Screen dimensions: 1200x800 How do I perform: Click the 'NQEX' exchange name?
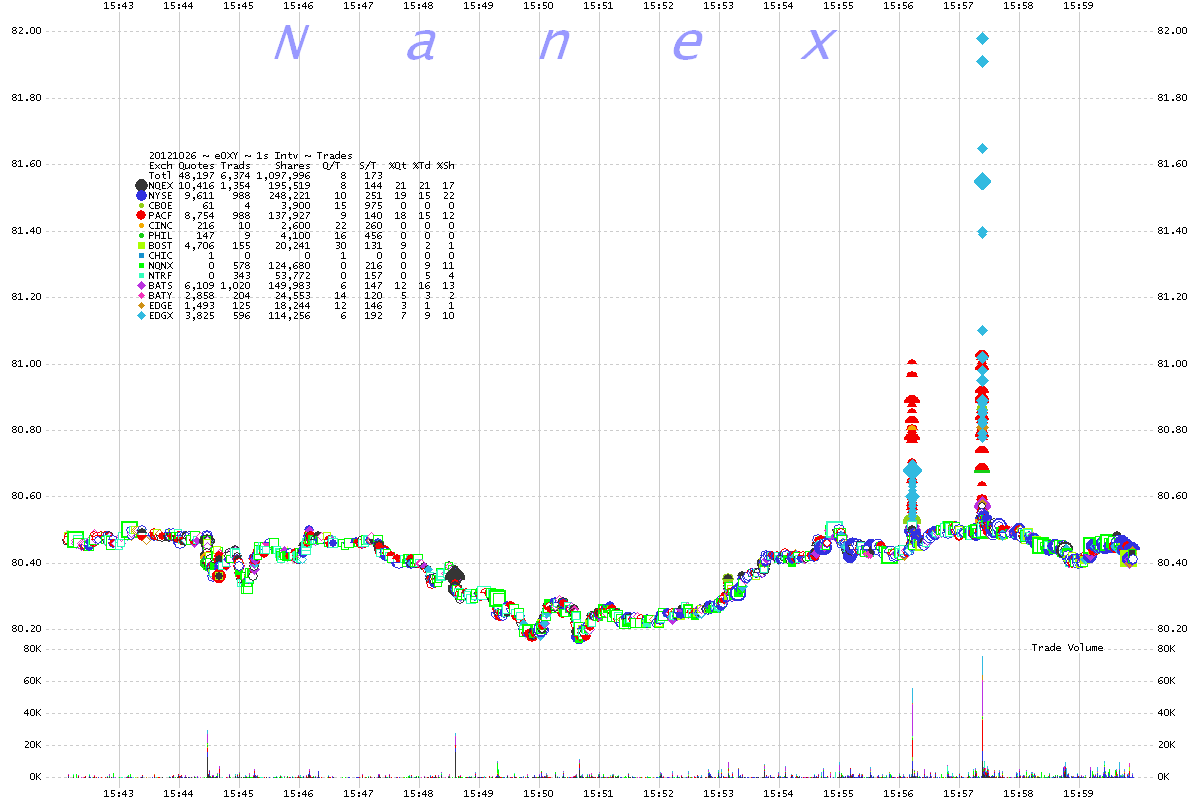pos(159,186)
